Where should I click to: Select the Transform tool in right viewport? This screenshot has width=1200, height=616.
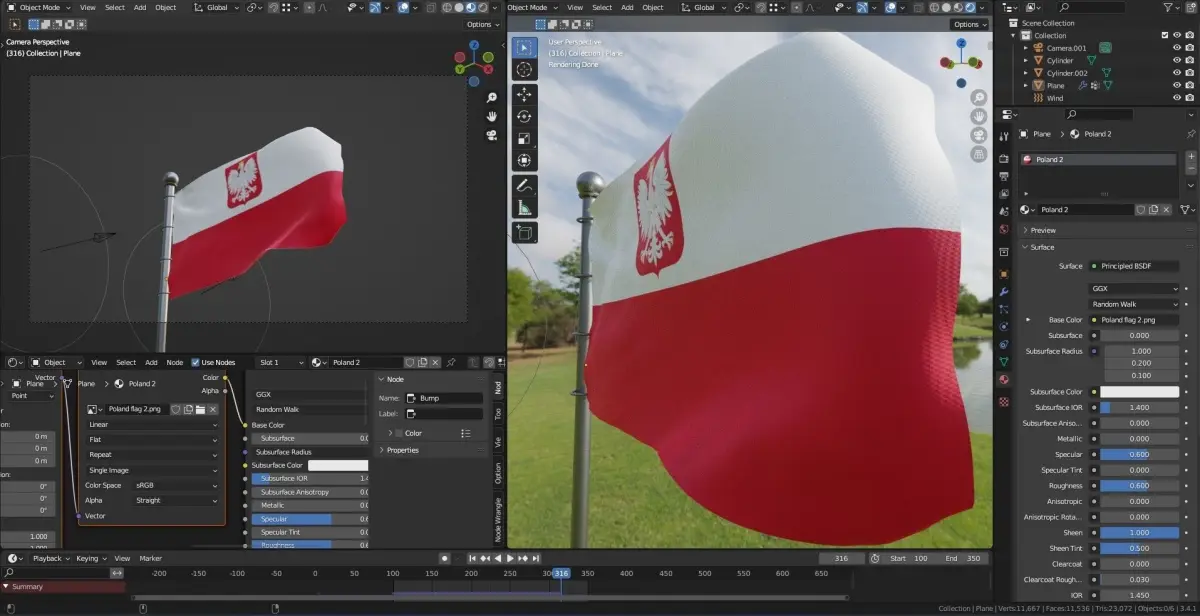click(524, 160)
